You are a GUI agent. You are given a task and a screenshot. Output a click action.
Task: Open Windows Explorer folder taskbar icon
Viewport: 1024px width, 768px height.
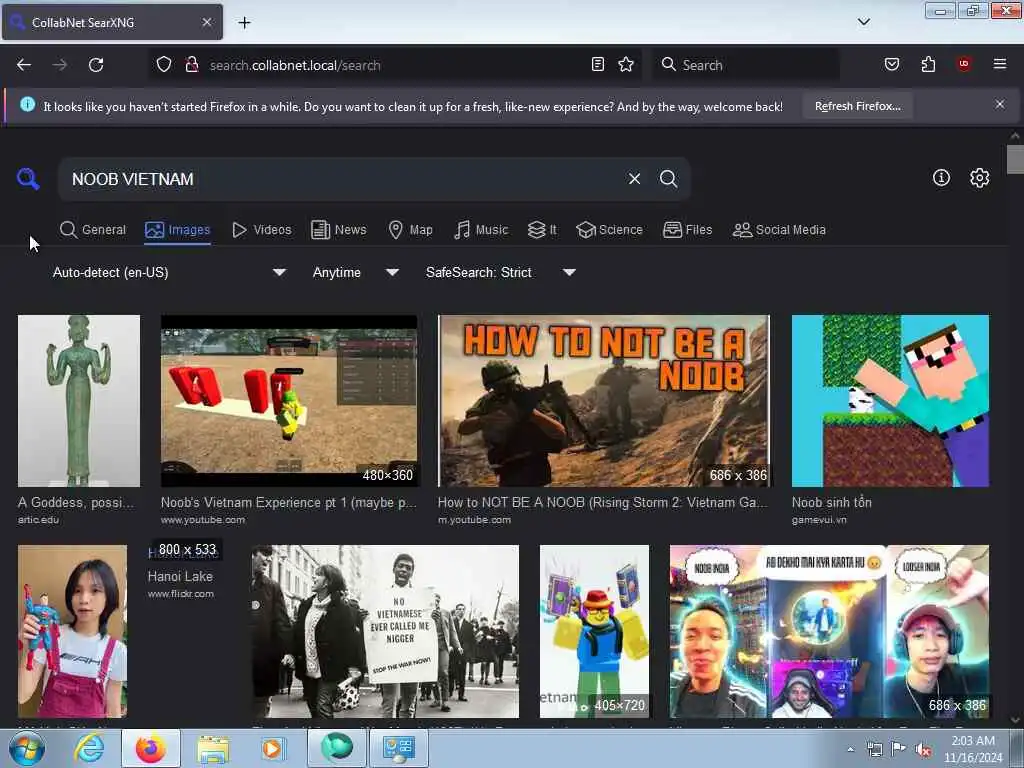213,749
